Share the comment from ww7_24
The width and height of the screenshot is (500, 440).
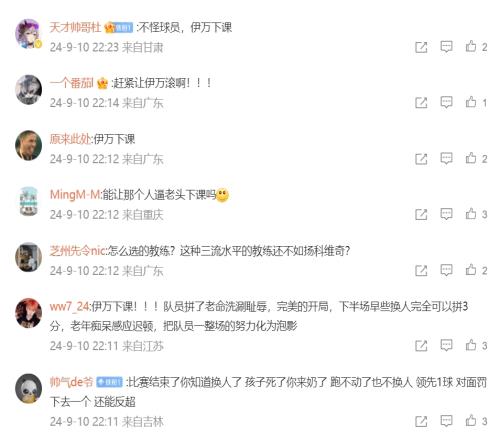(421, 345)
